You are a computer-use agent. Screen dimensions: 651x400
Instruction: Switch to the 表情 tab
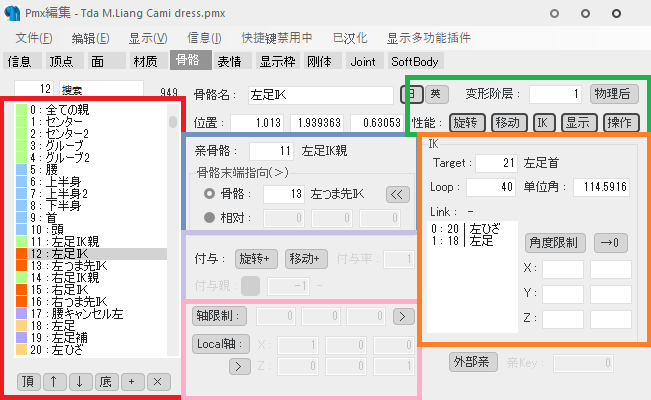coord(233,61)
